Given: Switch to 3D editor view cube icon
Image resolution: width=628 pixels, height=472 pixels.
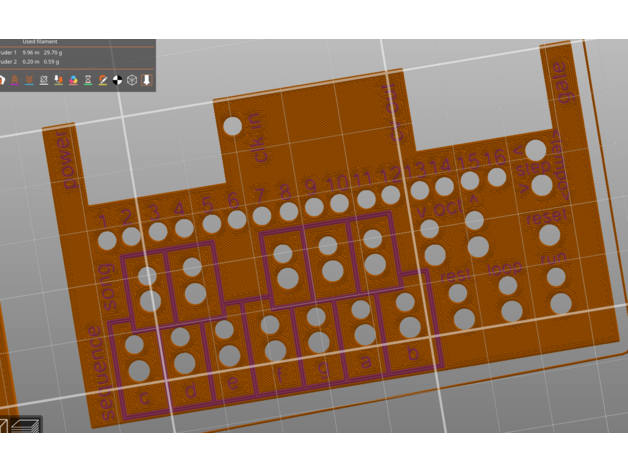Looking at the screenshot, I should coord(5,427).
